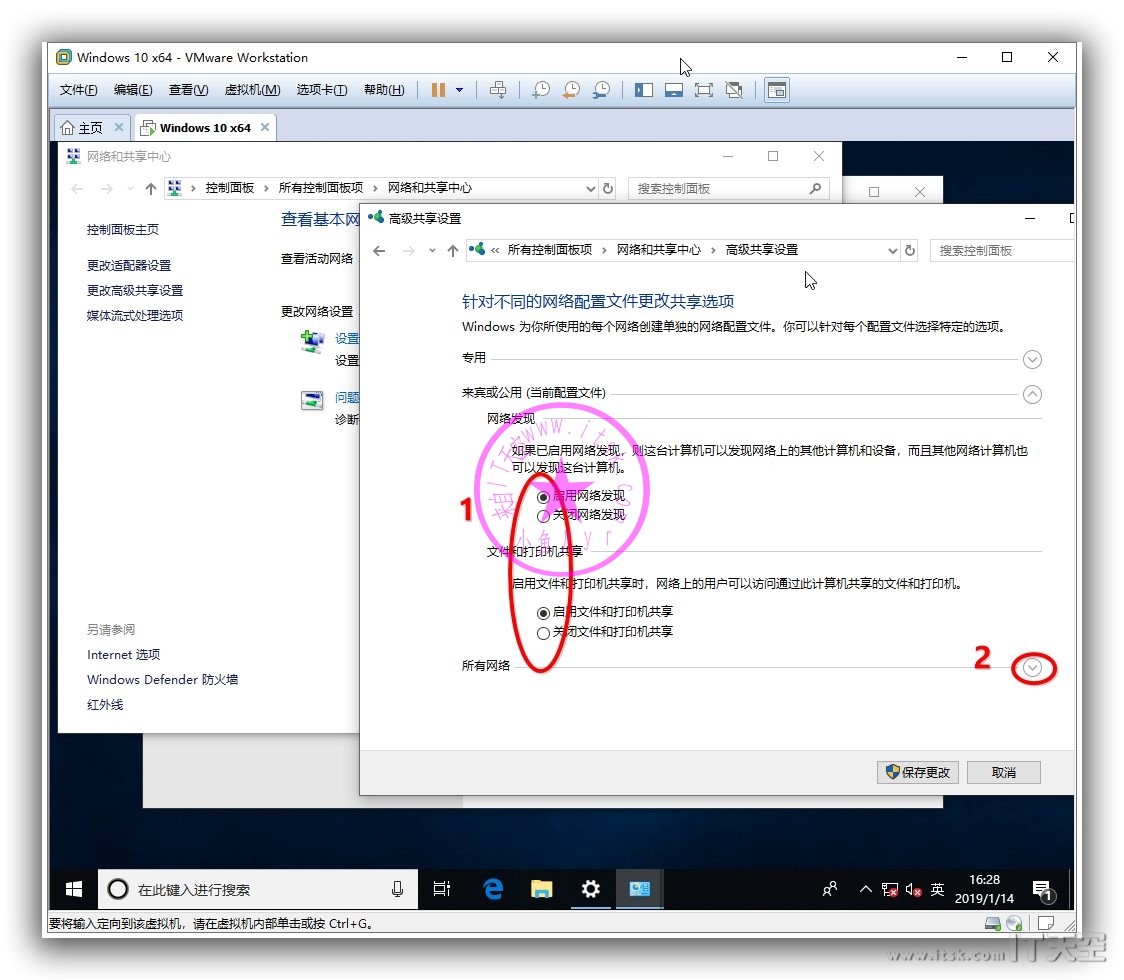Open the 虚拟机(M) menu

tap(252, 90)
